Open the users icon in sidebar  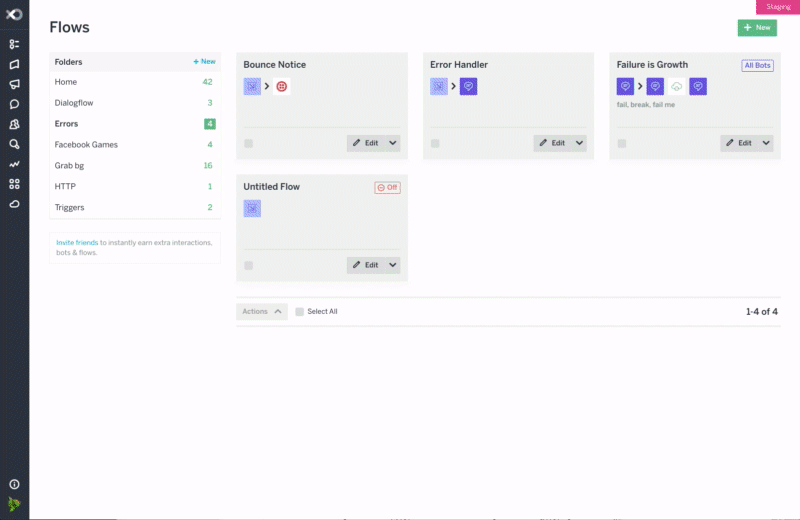[14, 124]
